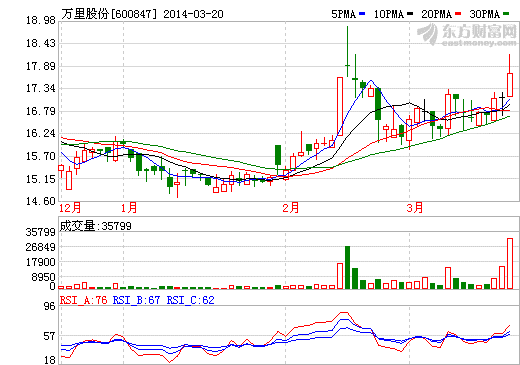Select the 10PMA legend label

click(389, 14)
